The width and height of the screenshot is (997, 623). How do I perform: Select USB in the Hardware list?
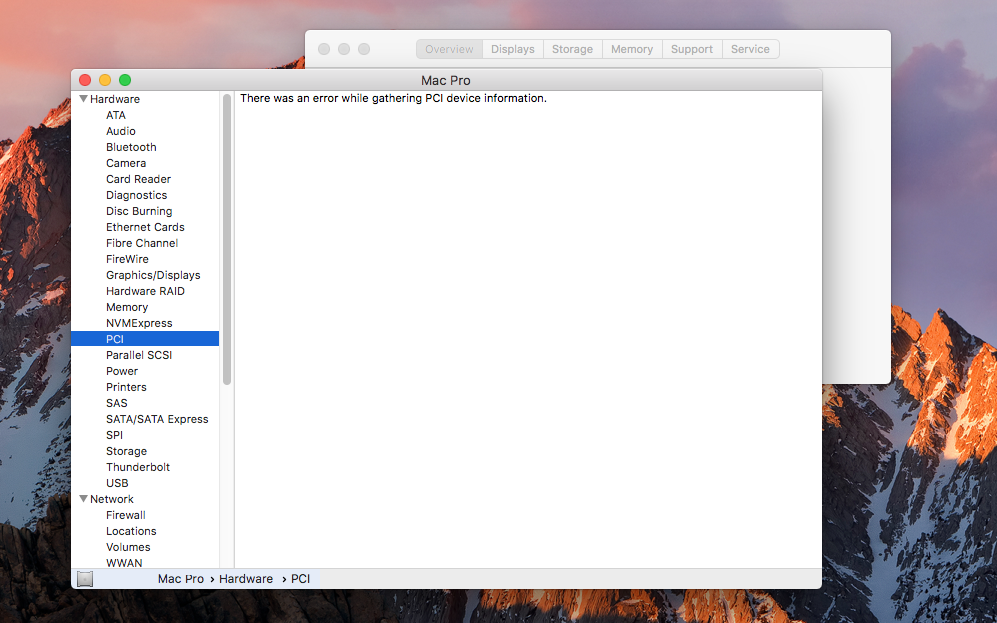[117, 483]
